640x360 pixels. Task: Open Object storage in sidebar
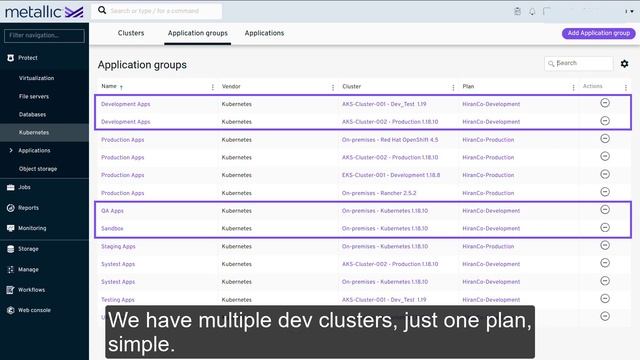(x=38, y=169)
